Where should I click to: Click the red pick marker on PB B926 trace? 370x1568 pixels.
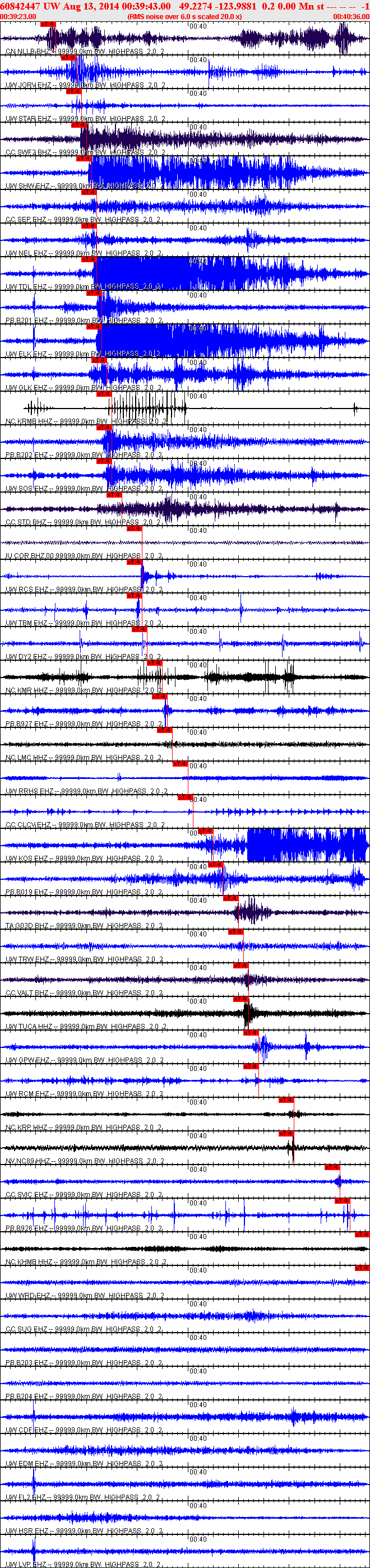342,1200
